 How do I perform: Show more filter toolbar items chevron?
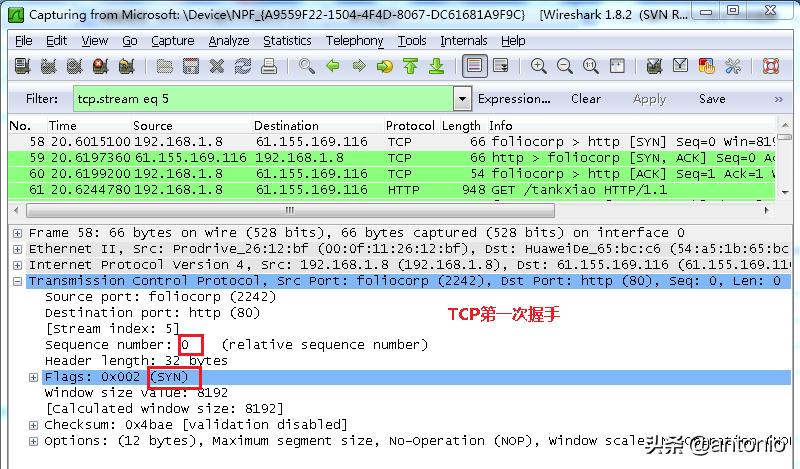coord(778,99)
